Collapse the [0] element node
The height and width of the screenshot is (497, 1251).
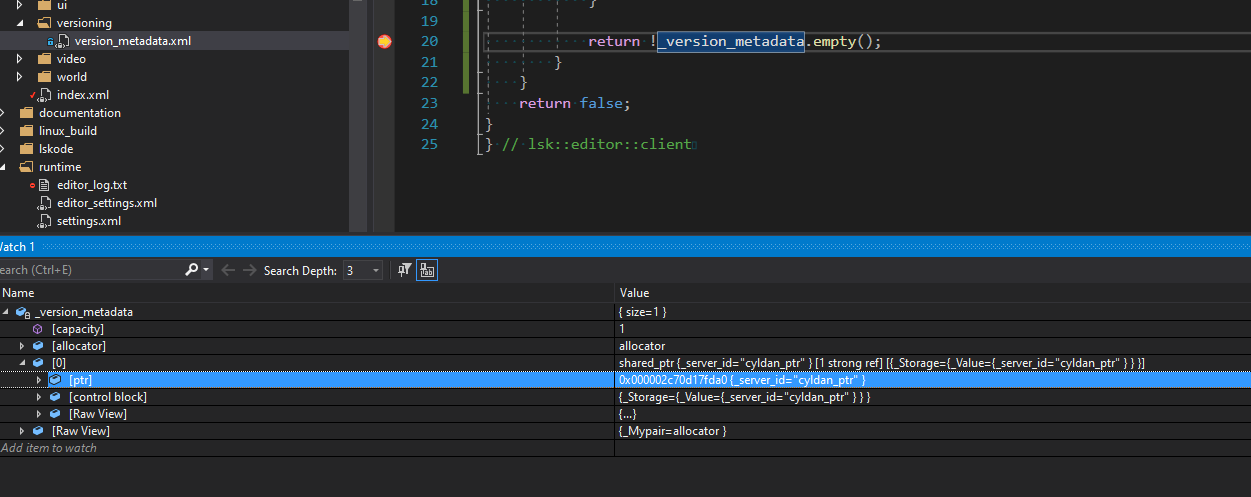[22, 363]
